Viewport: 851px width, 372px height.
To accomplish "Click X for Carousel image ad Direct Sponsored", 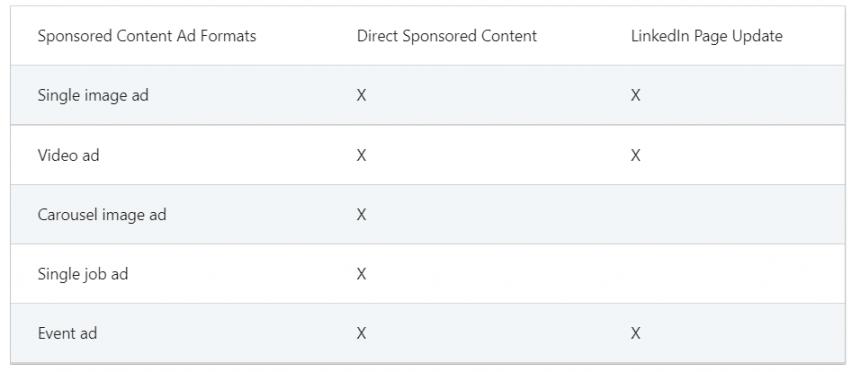I will (361, 215).
